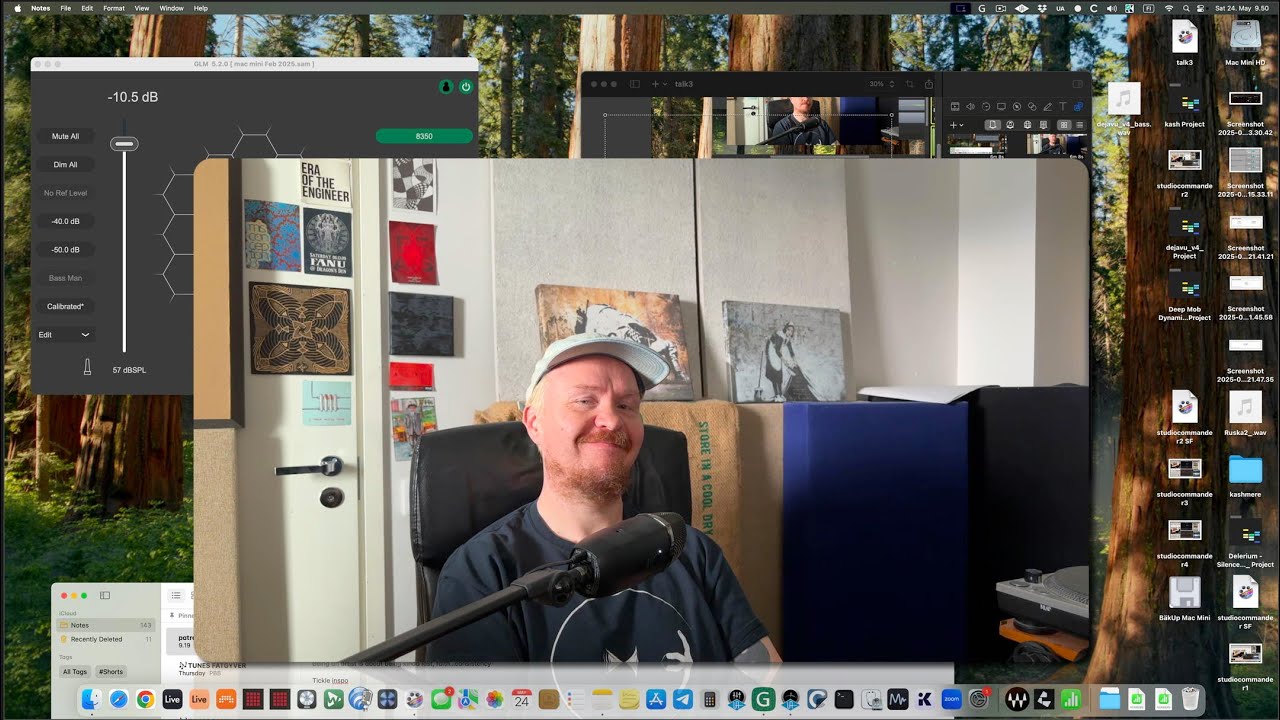Click the green 8350 speaker group button
Screen dimensions: 1280x720
tap(424, 136)
